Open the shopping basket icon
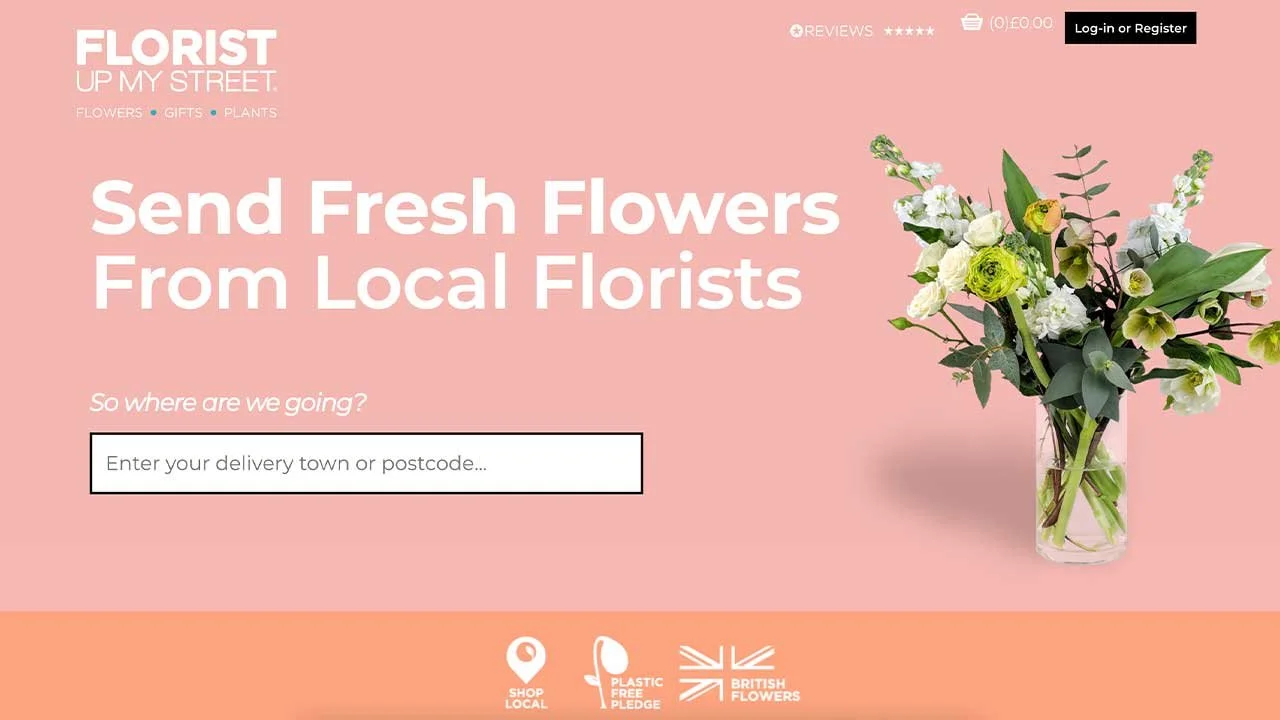The width and height of the screenshot is (1280, 720). pyautogui.click(x=971, y=22)
